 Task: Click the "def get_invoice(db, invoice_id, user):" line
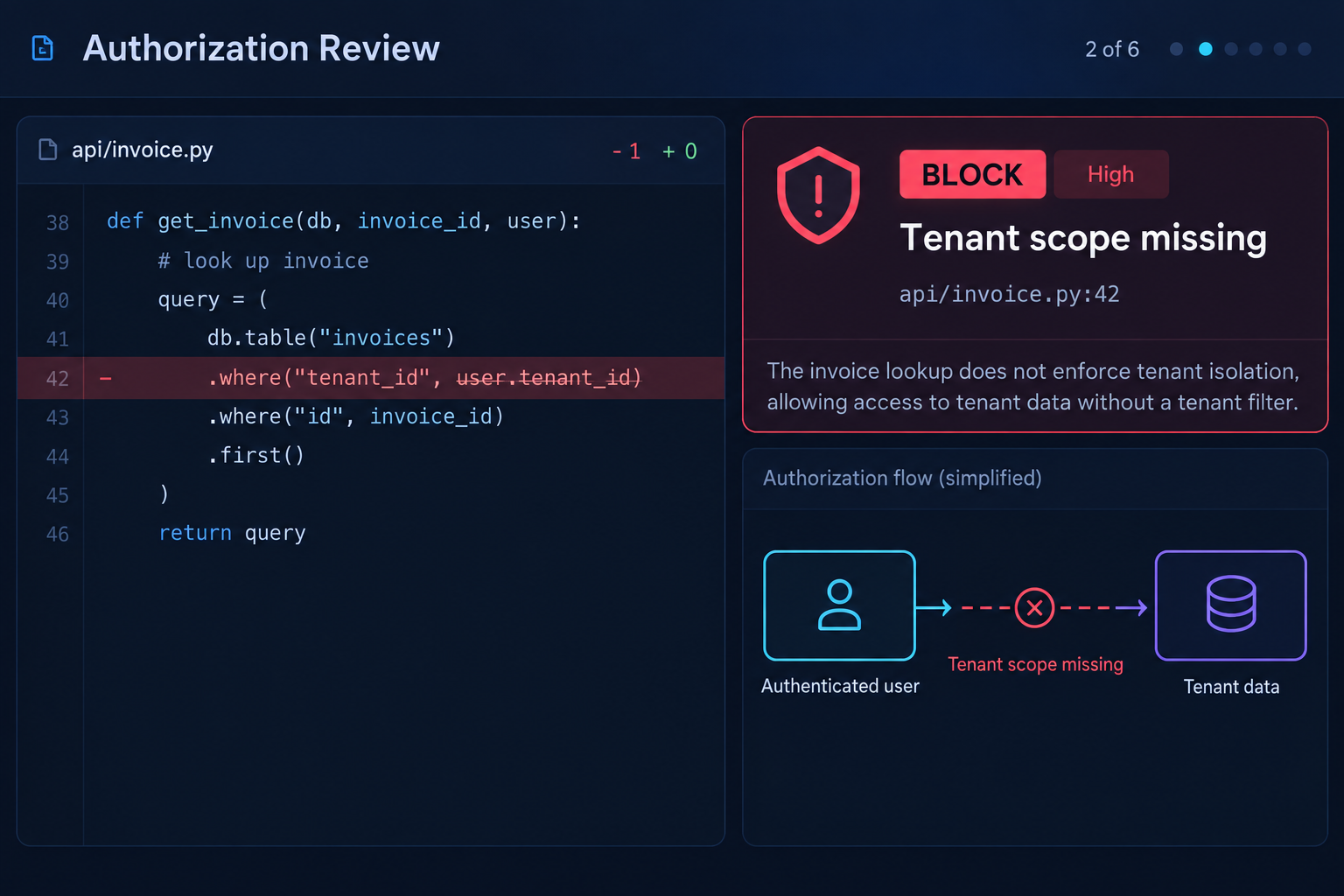[x=343, y=221]
